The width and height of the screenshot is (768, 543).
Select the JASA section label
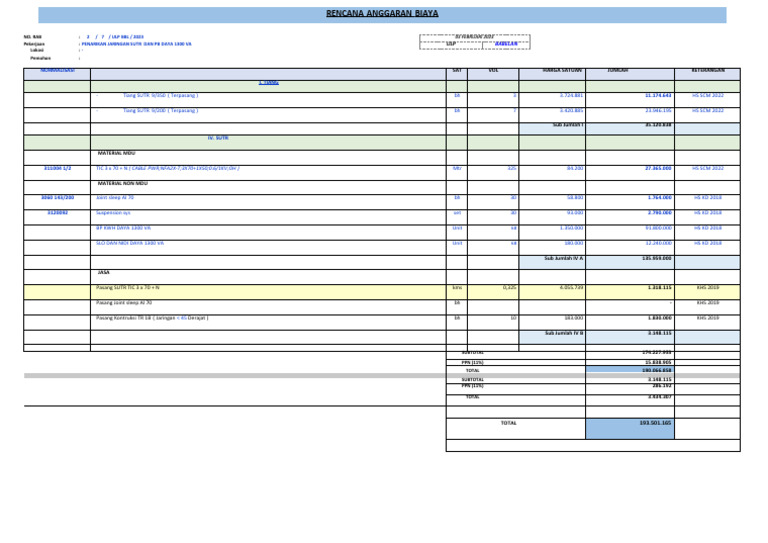(104, 273)
